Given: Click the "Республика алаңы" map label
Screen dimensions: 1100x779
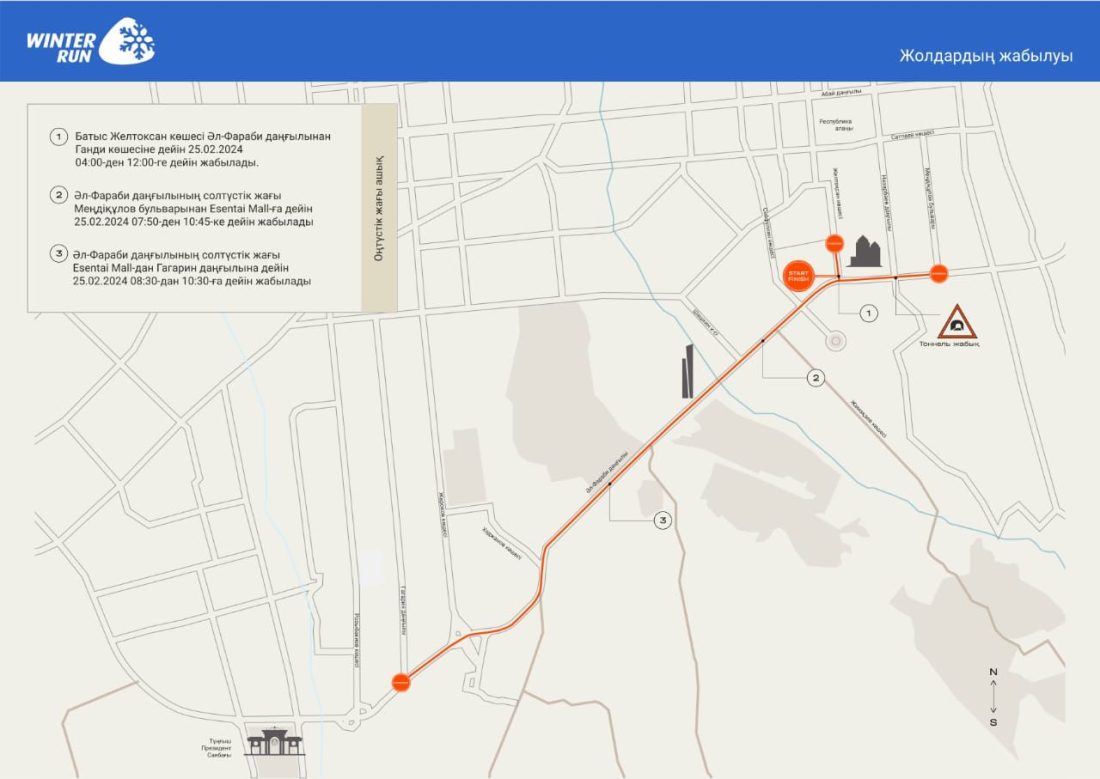Looking at the screenshot, I should [835, 125].
